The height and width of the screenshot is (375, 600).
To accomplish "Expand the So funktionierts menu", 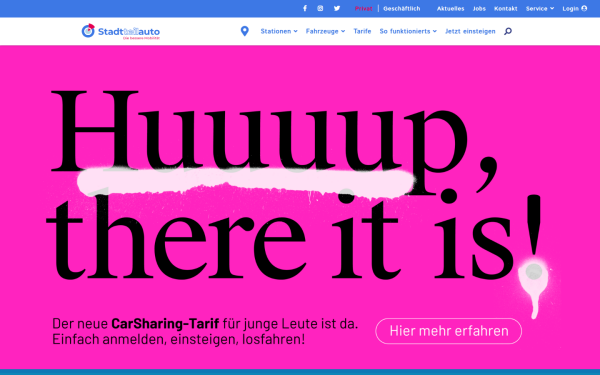I will tap(408, 31).
